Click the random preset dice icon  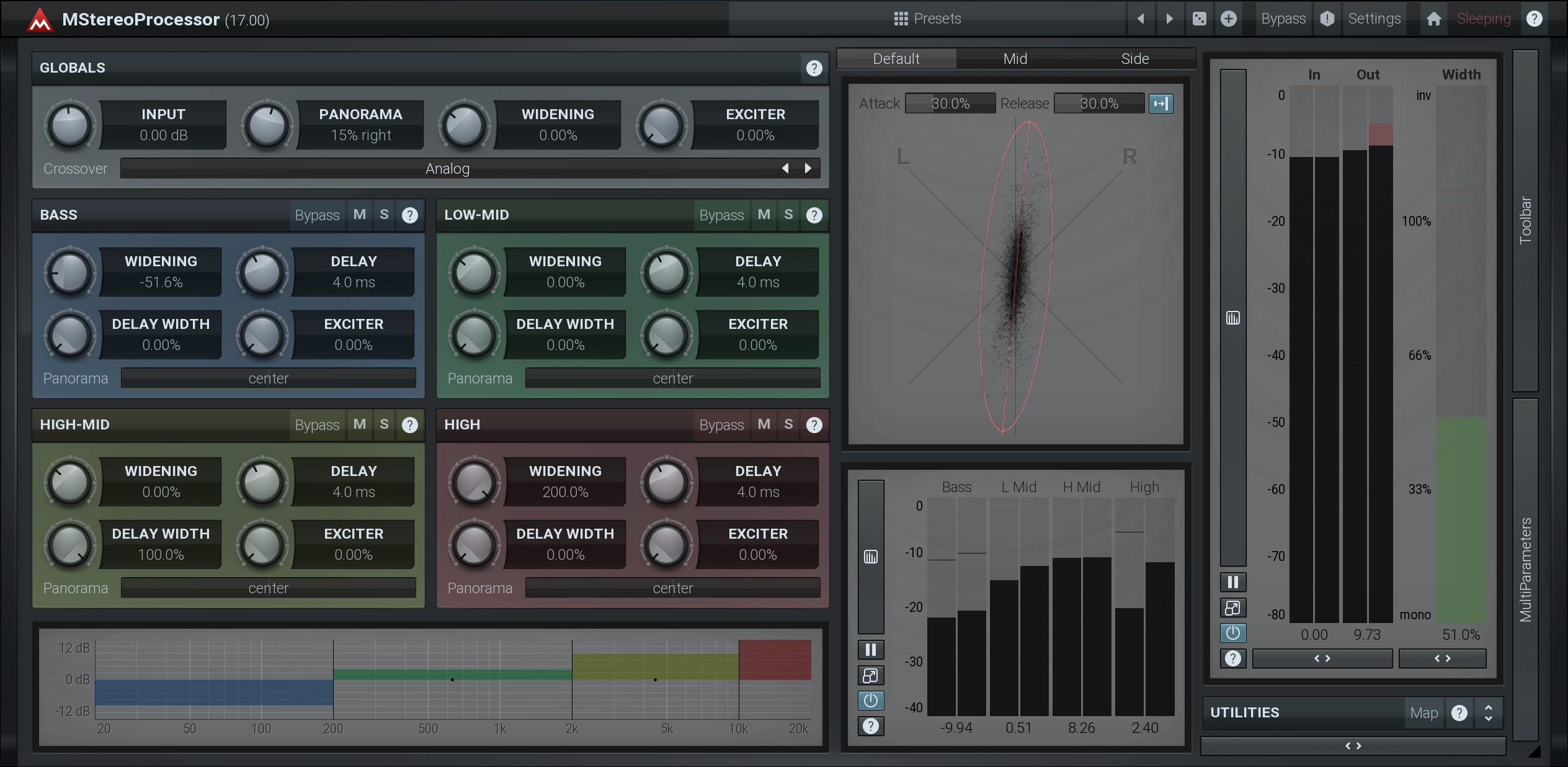click(1199, 19)
